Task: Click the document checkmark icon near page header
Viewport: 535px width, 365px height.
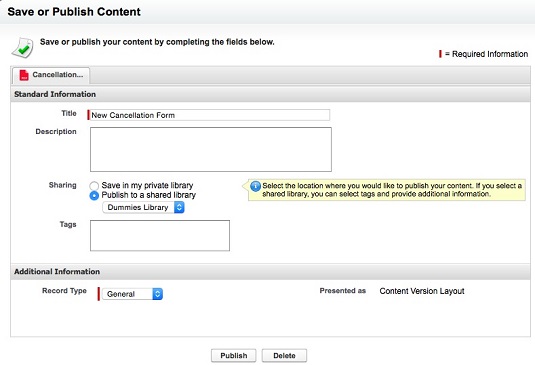Action: (23, 48)
